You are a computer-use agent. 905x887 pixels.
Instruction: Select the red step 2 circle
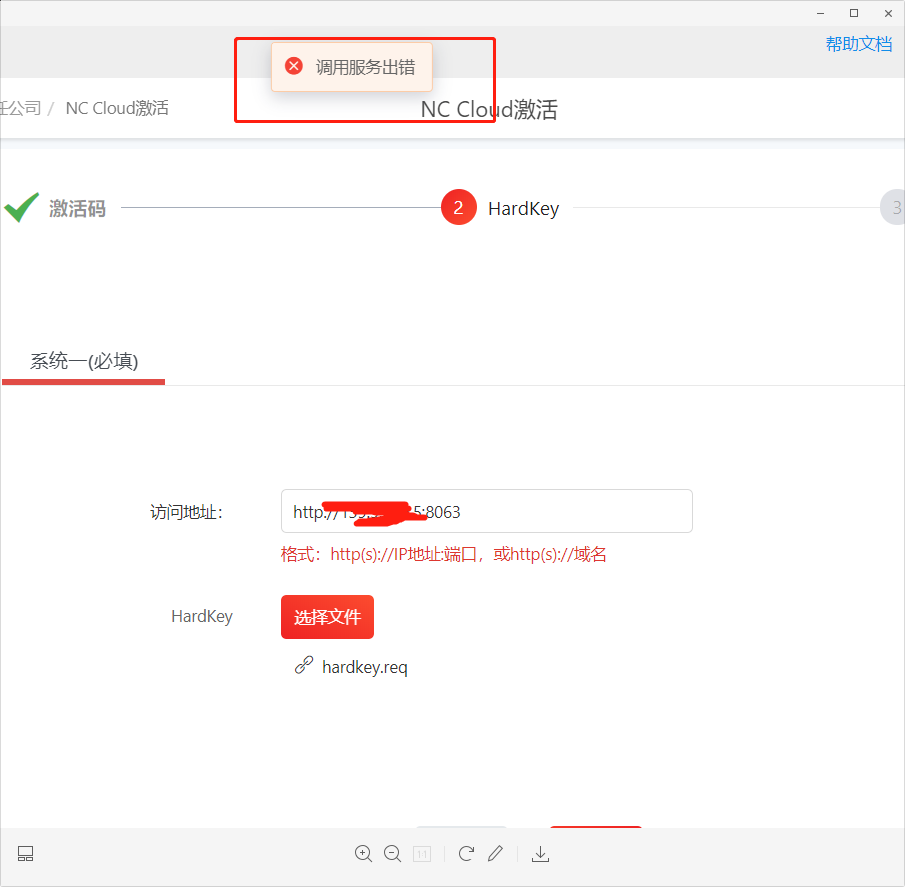(x=459, y=207)
